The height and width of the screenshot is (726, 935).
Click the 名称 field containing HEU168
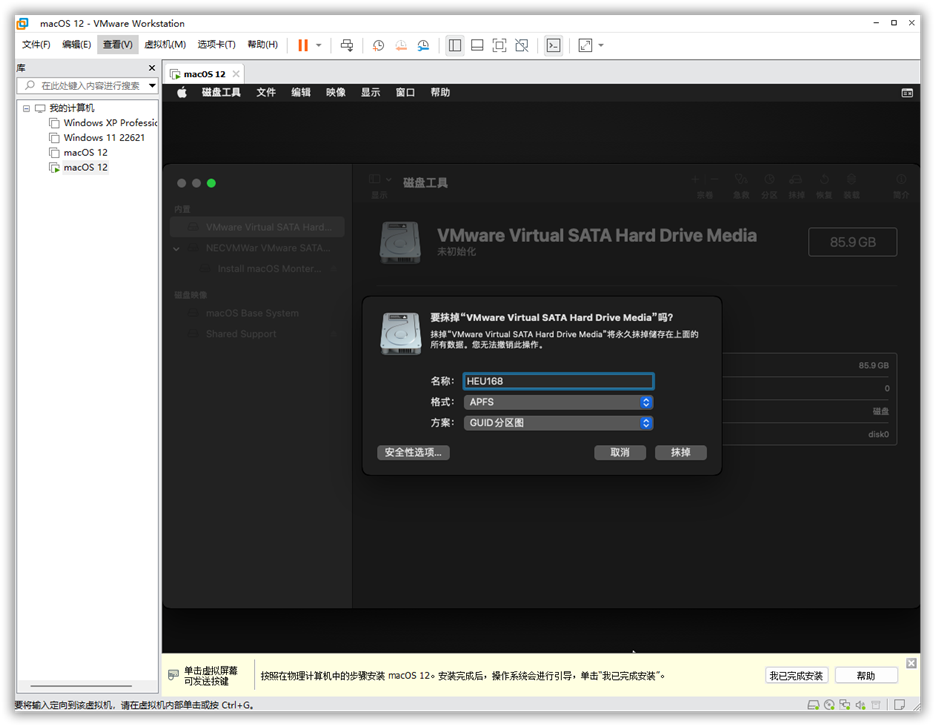point(558,381)
